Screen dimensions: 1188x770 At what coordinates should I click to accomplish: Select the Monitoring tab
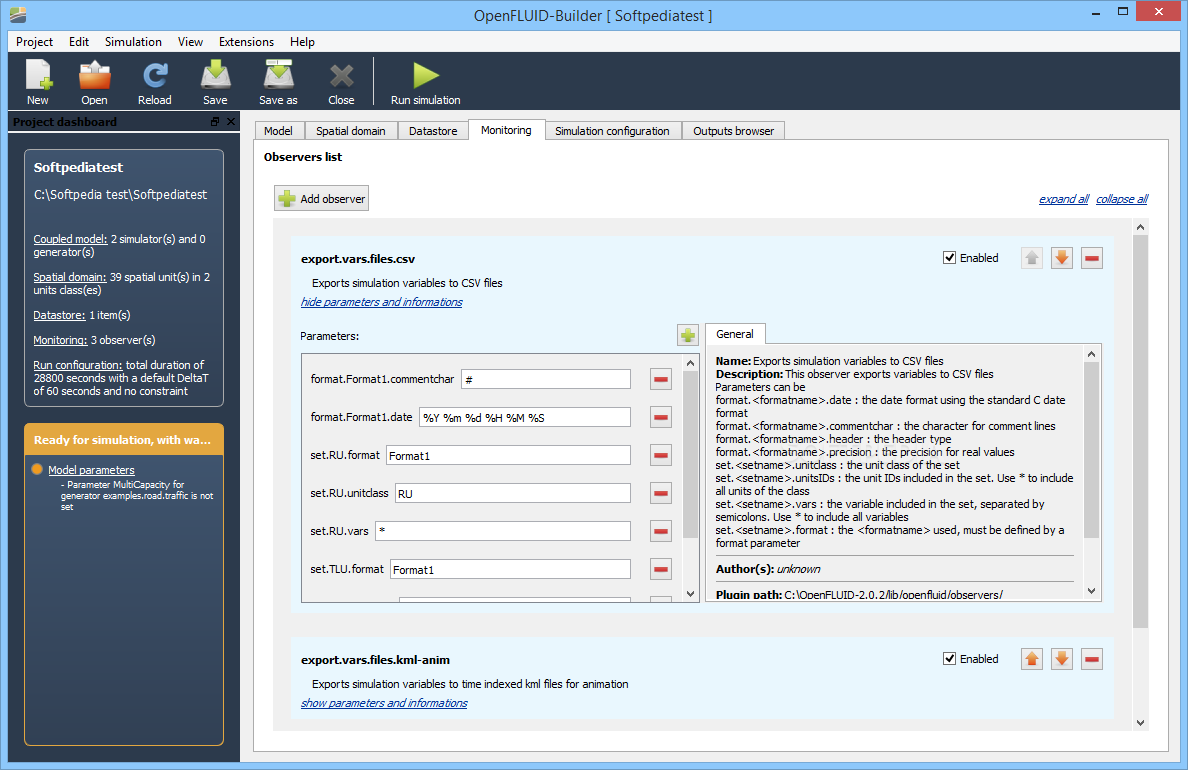[506, 130]
